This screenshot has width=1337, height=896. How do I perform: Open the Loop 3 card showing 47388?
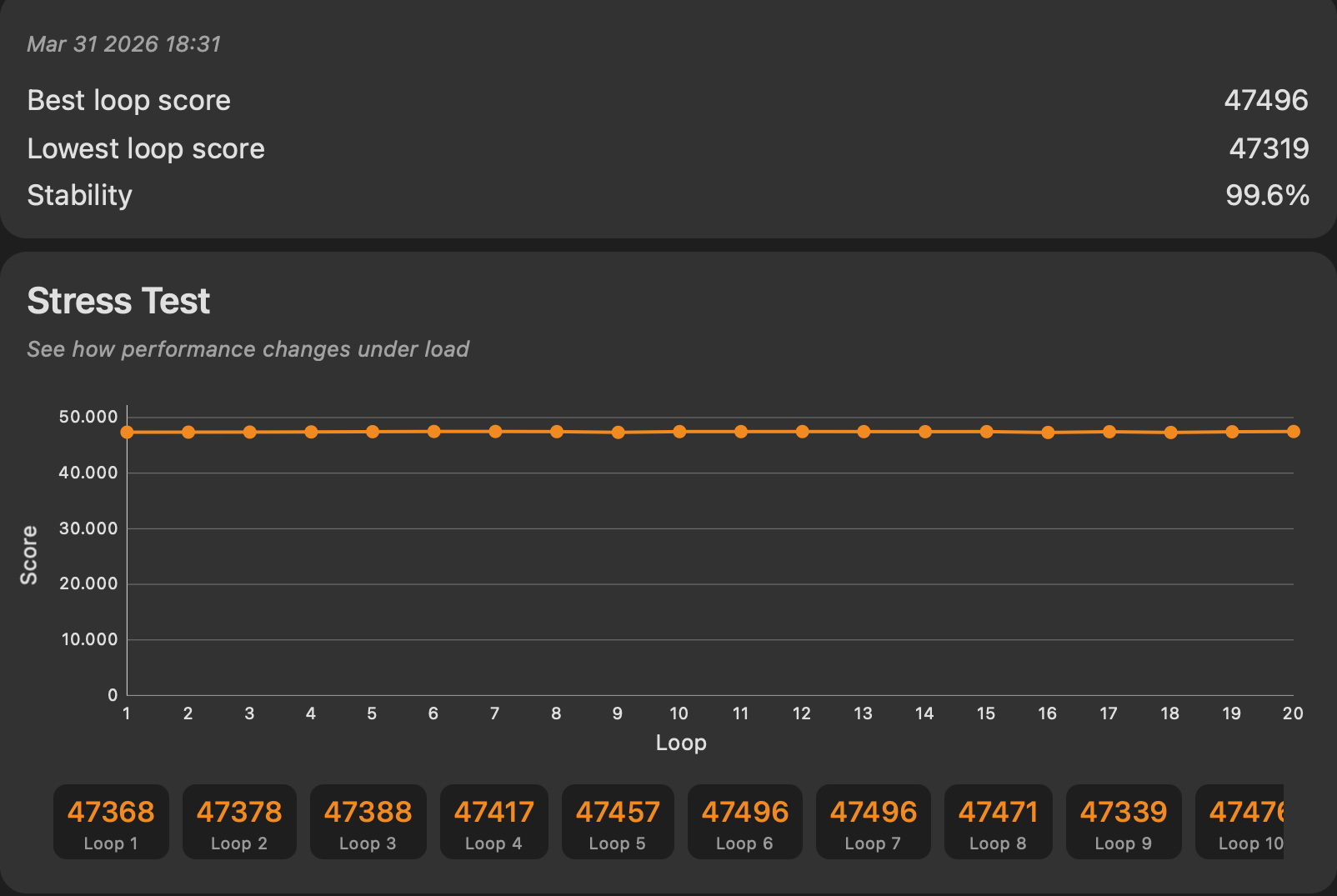368,822
